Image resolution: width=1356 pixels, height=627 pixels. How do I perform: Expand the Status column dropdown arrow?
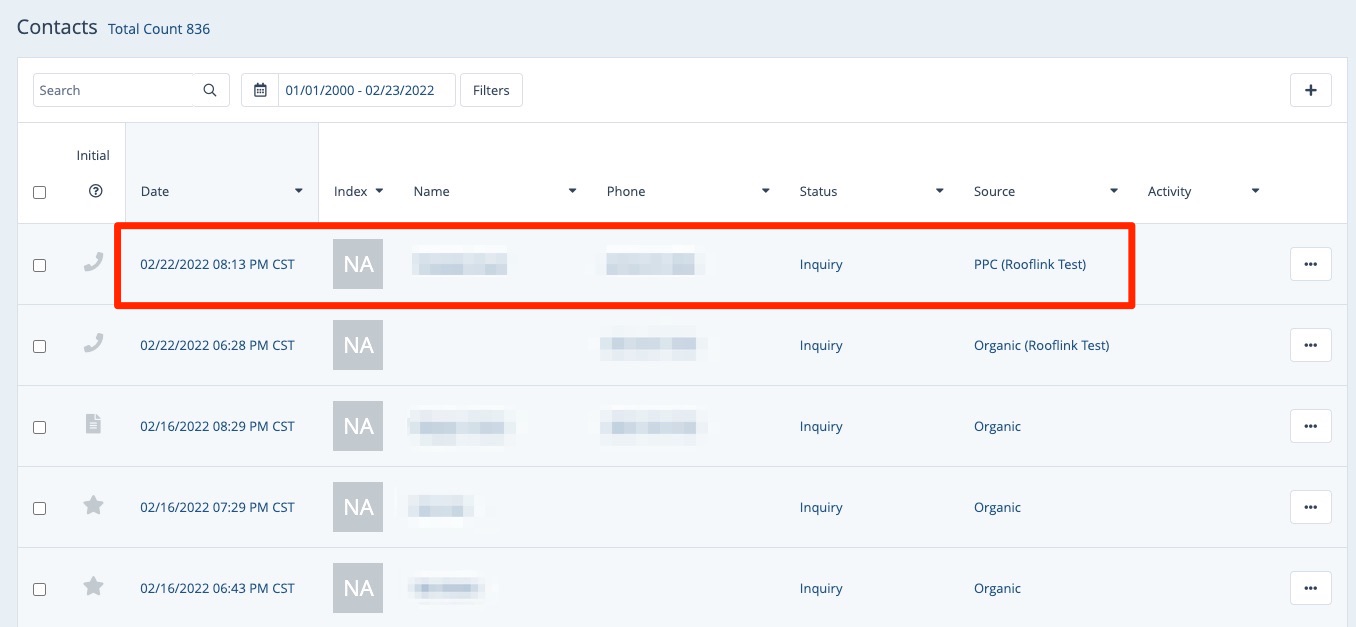939,191
